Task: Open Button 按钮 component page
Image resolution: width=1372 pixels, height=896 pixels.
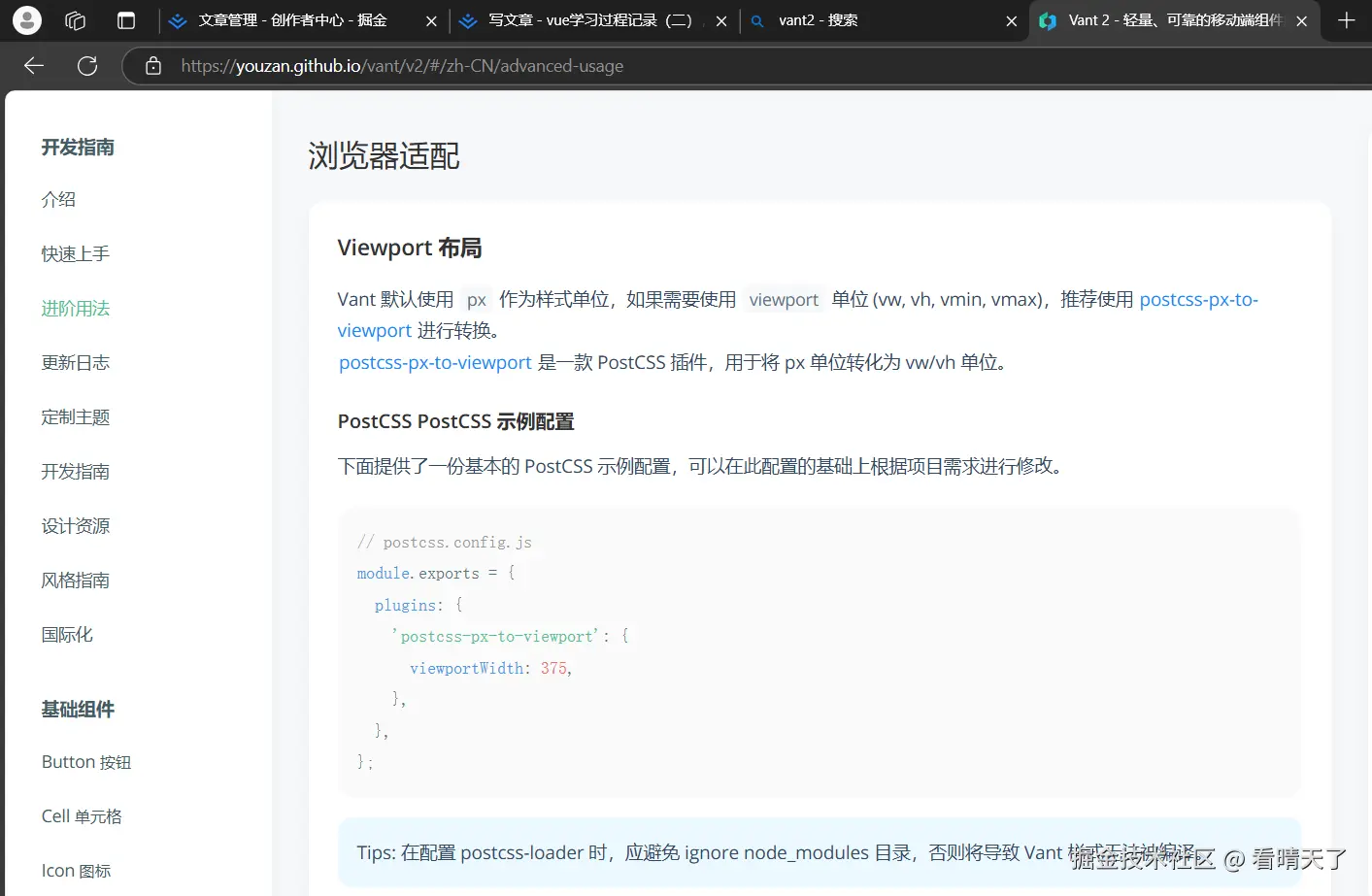Action: click(x=86, y=762)
